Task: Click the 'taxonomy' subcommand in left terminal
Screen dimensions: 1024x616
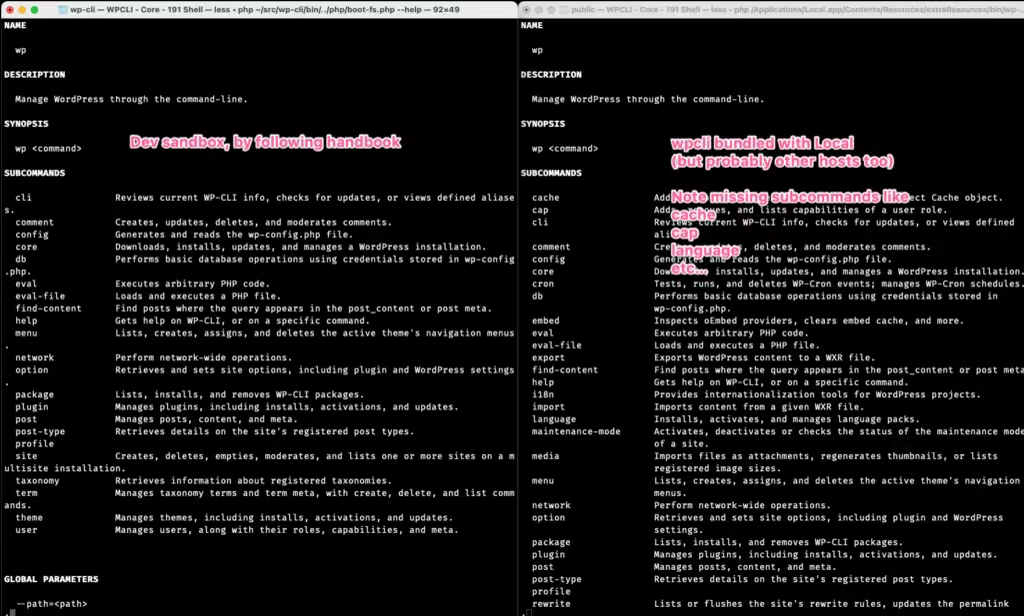Action: point(37,481)
